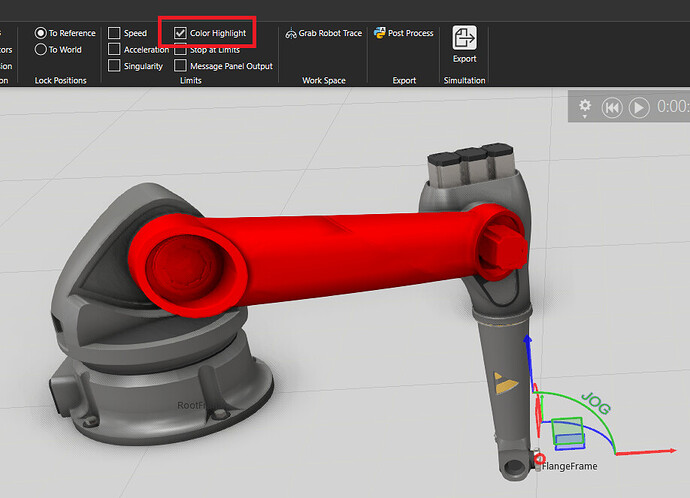The image size is (690, 498).
Task: Select the To World radio button
Action: click(x=41, y=49)
